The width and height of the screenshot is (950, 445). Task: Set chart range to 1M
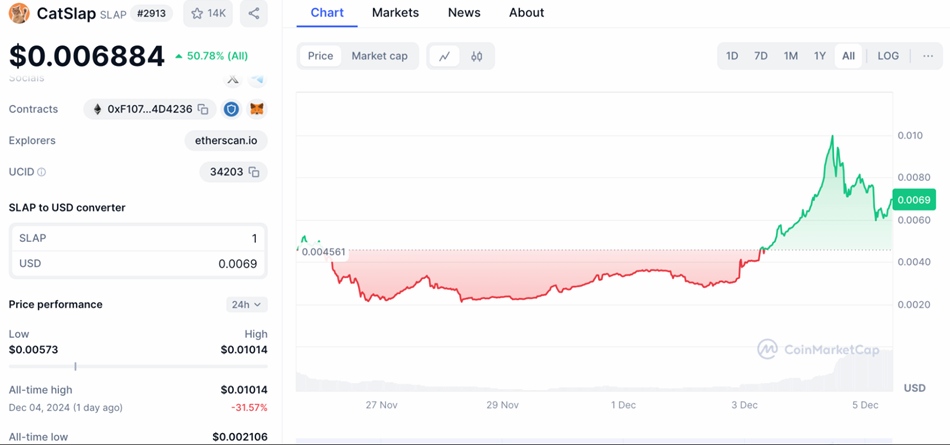tap(791, 56)
